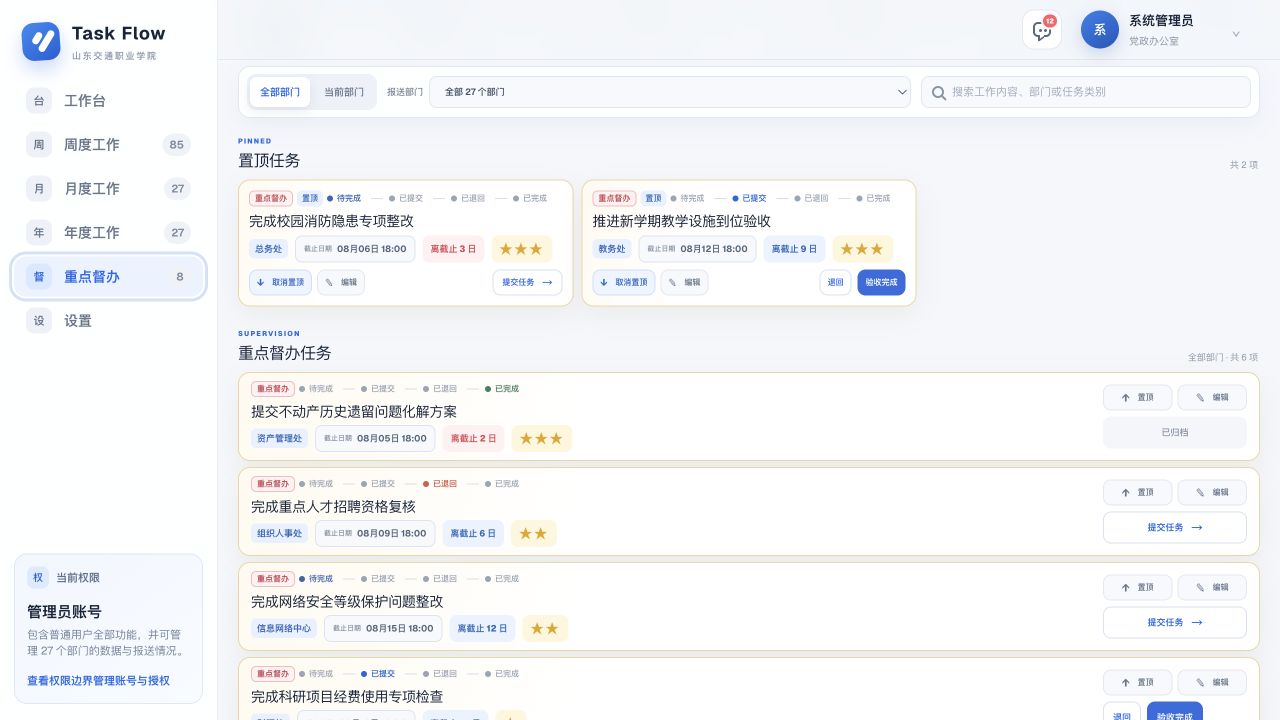Click the 离截止 9 日 badge

click(x=795, y=249)
